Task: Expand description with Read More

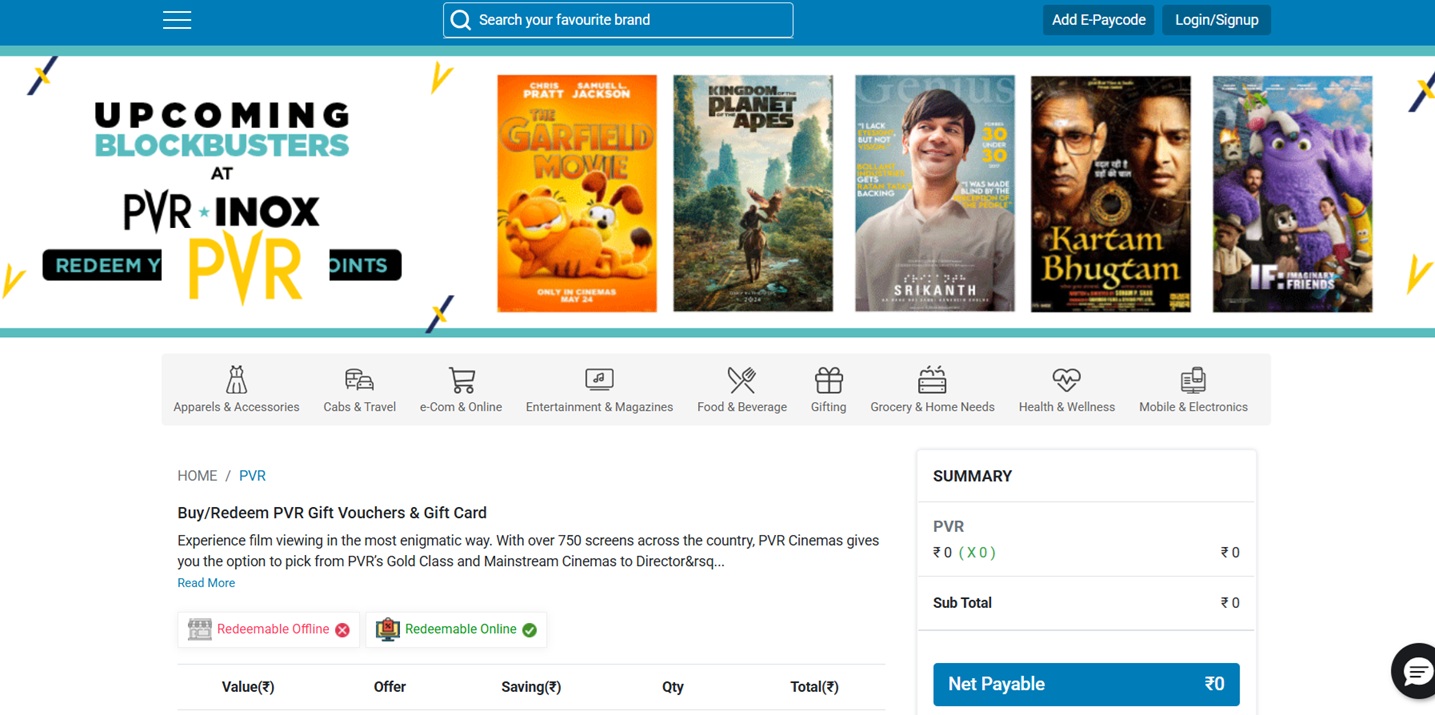Action: 206,583
